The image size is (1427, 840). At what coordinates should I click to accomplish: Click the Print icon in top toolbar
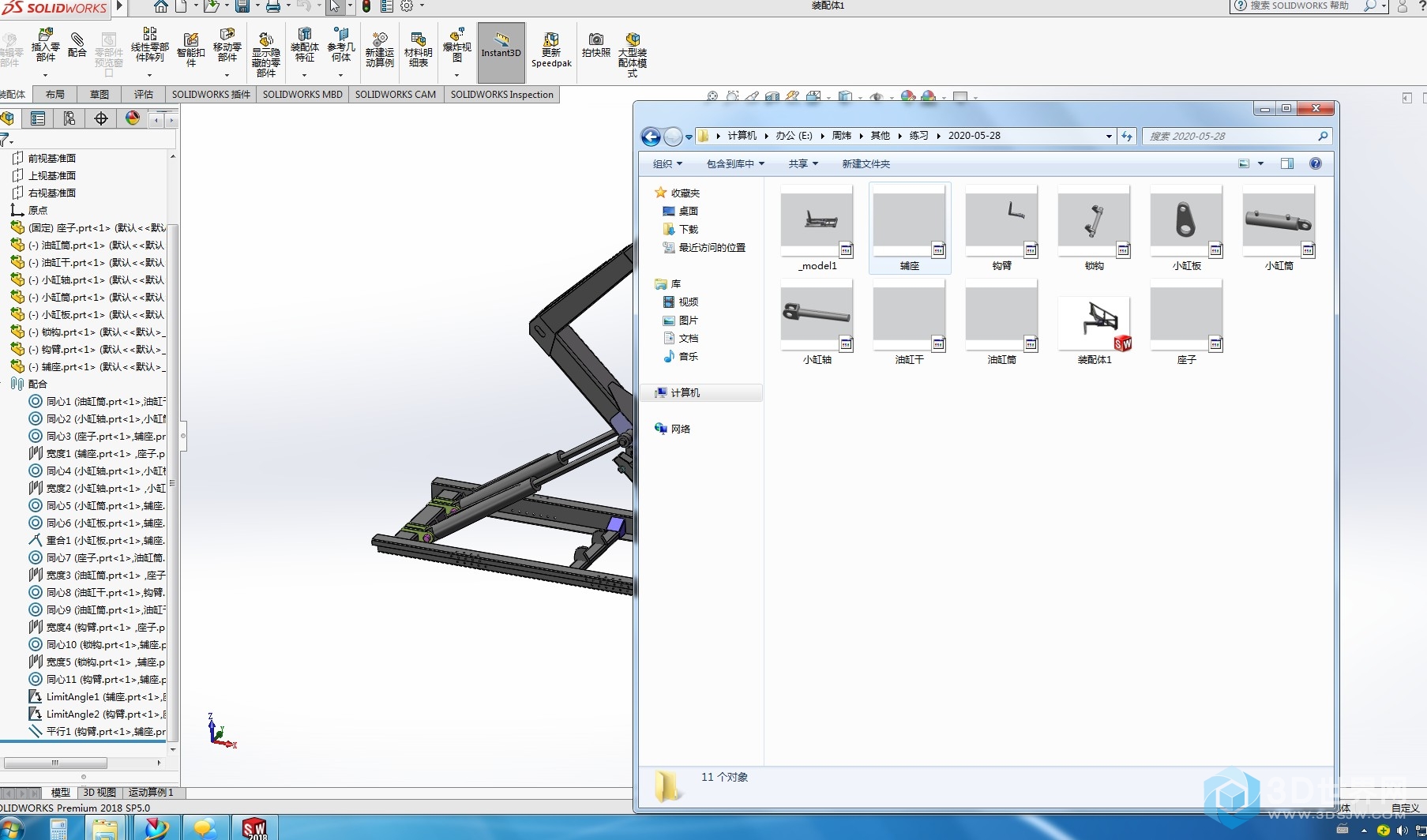coord(273,6)
